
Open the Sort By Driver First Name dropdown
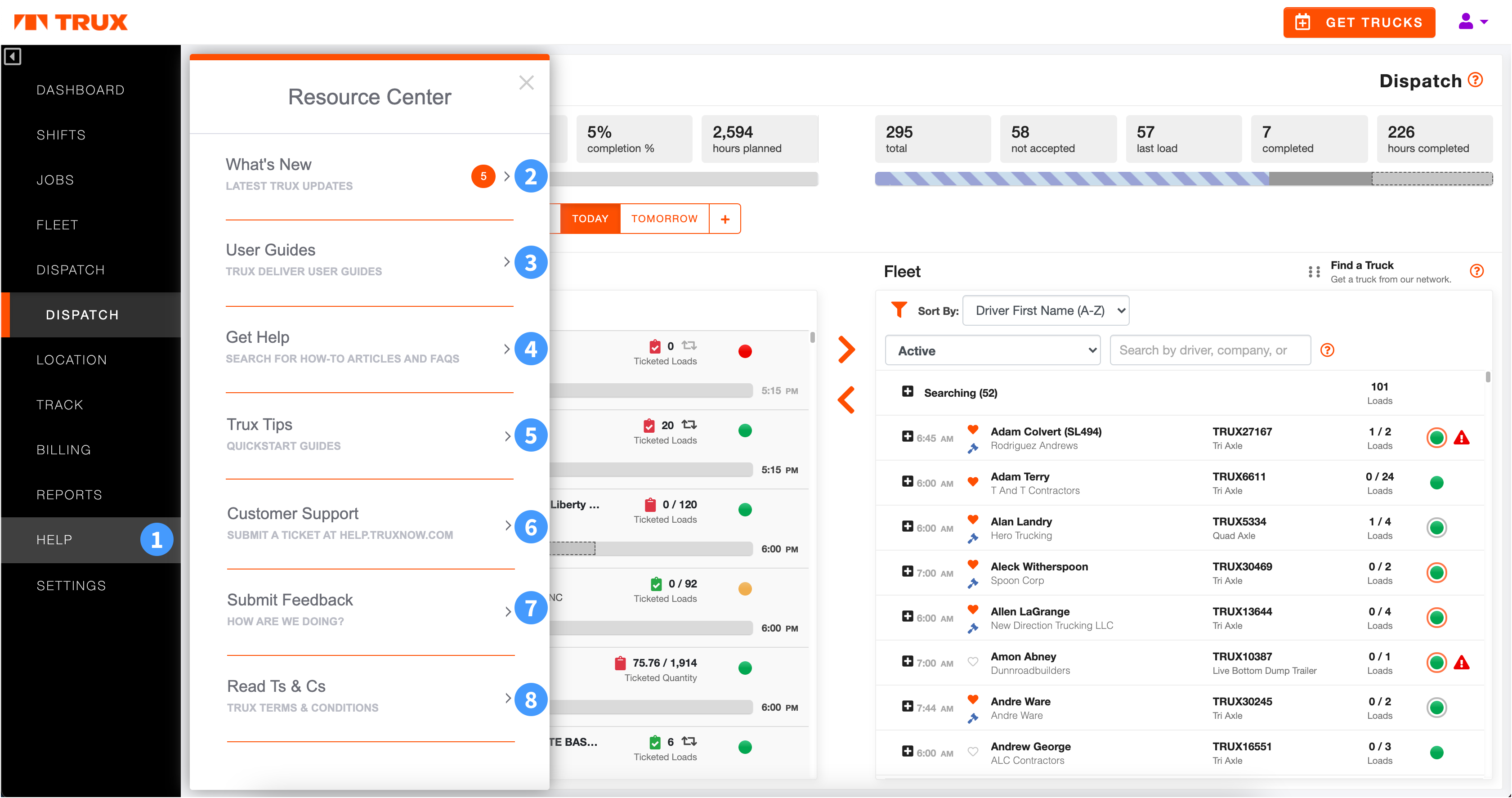pyautogui.click(x=1045, y=311)
